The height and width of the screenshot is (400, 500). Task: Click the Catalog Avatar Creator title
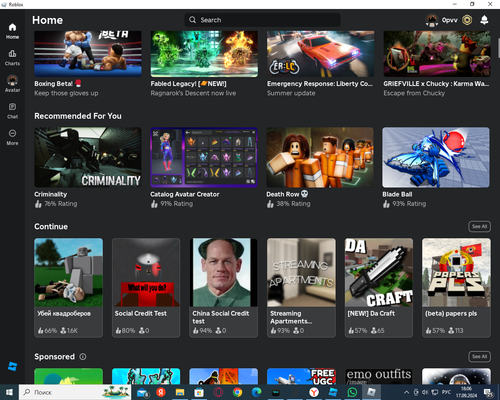coord(185,194)
